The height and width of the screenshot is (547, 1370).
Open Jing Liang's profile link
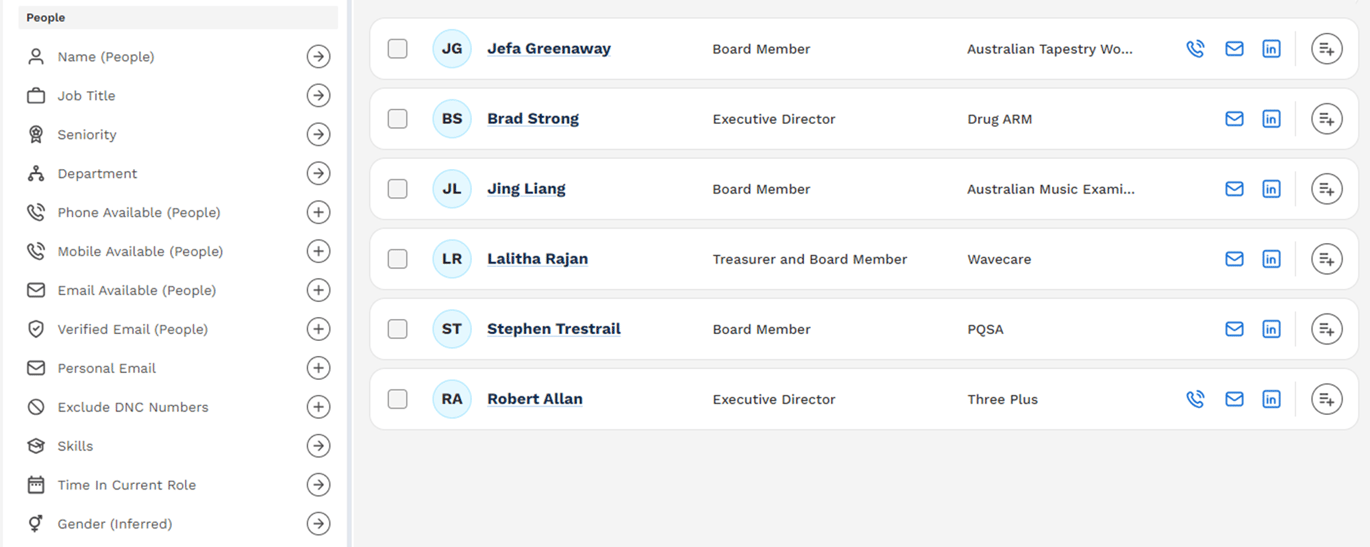tap(526, 189)
